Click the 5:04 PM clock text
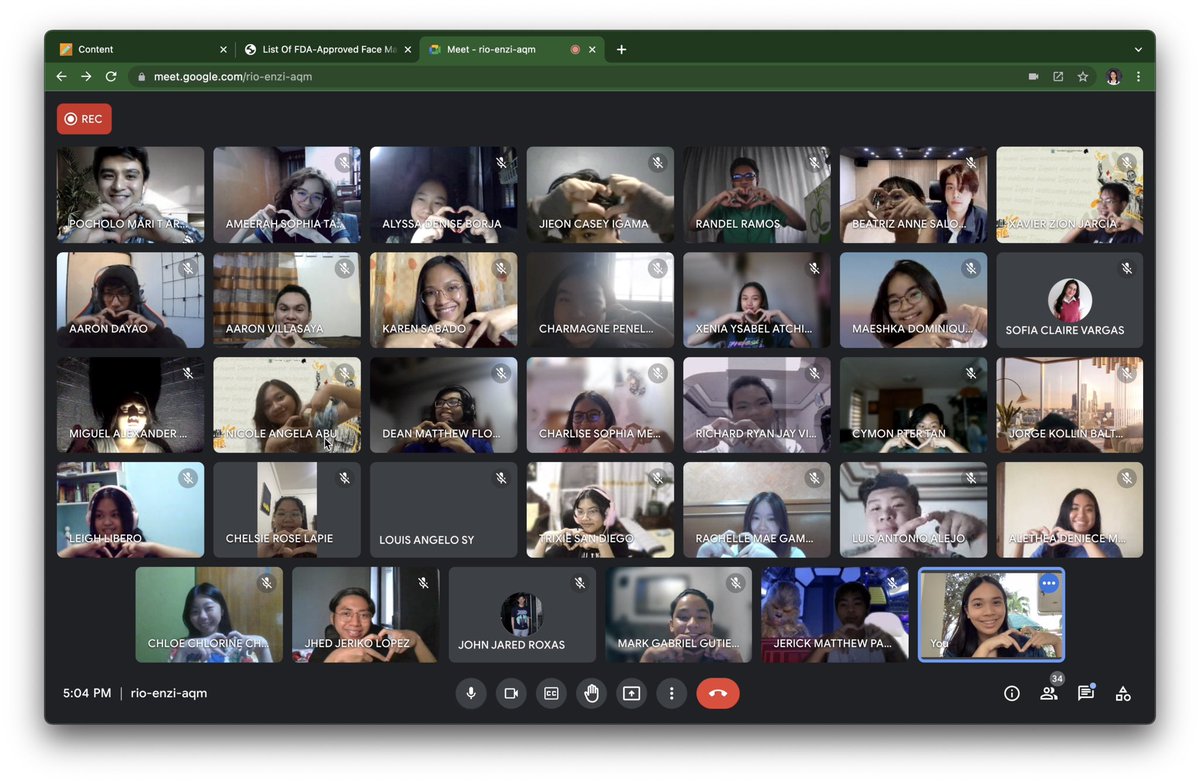Image resolution: width=1200 pixels, height=783 pixels. pos(87,693)
